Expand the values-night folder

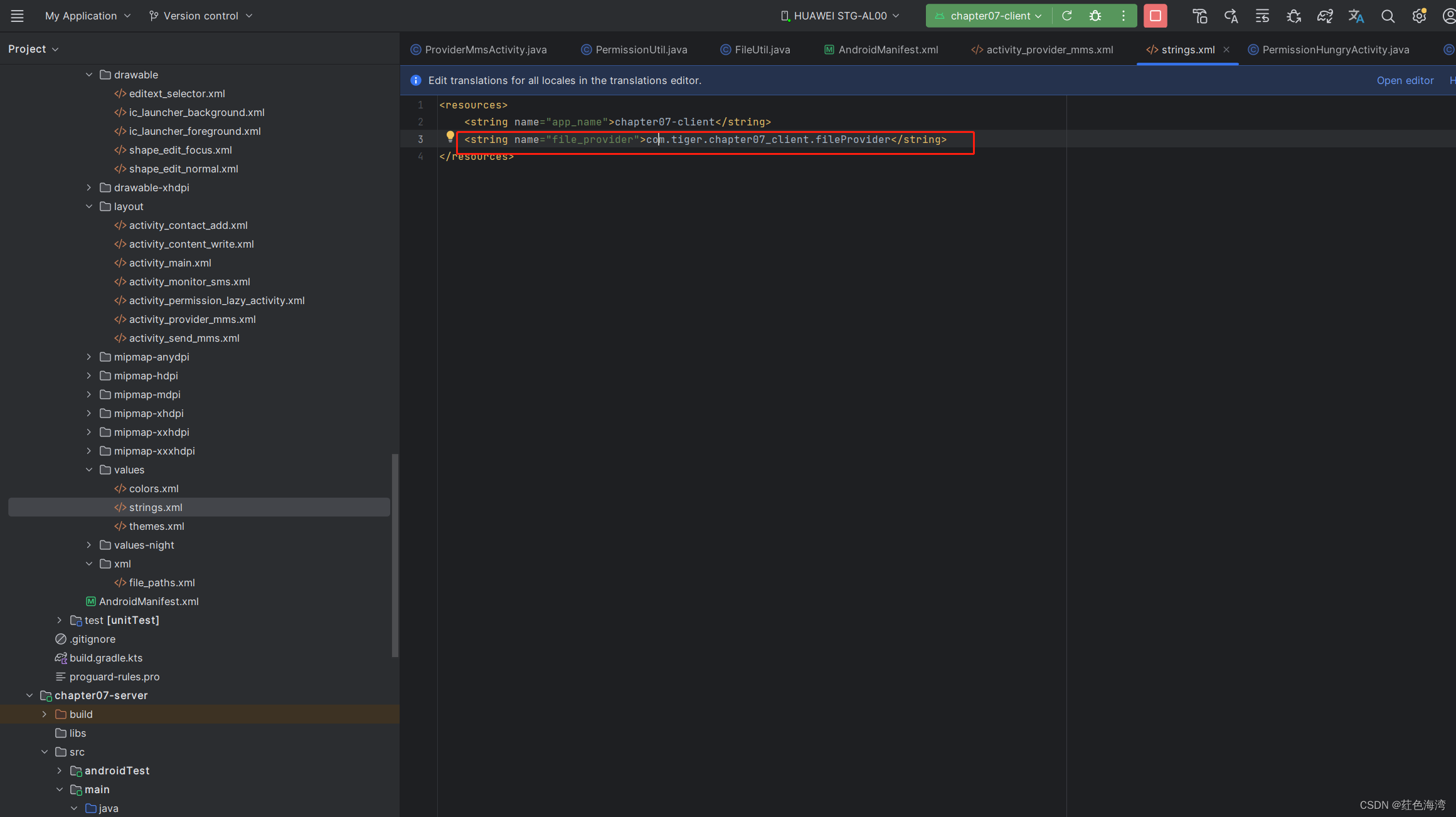click(x=89, y=545)
